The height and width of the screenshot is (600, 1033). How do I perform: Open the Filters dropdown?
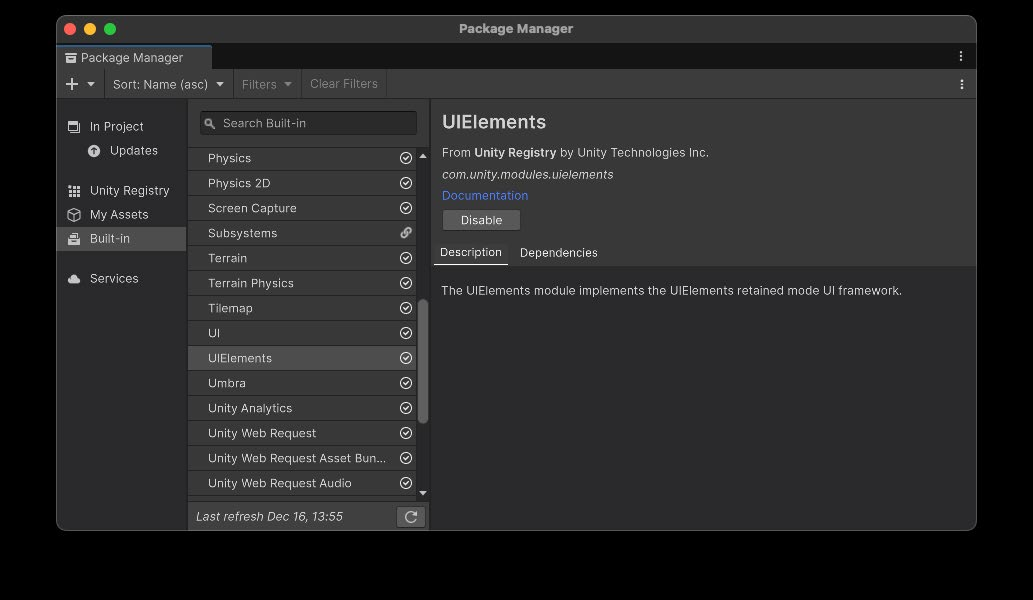267,84
